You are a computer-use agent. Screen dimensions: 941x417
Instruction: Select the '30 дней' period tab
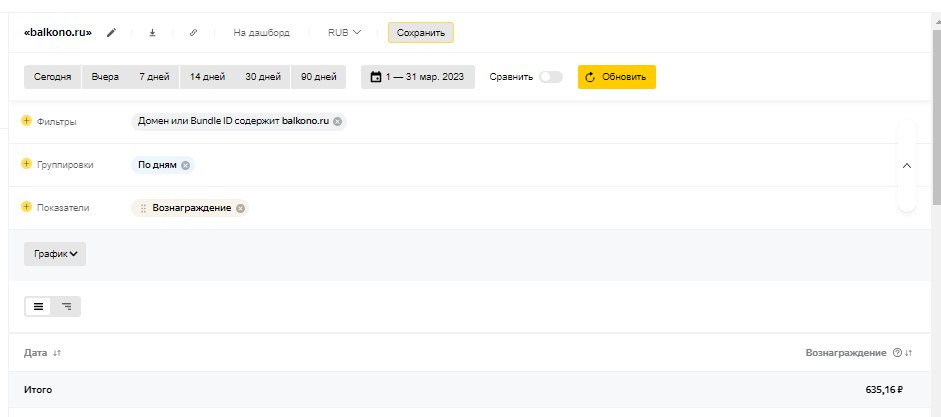click(263, 77)
